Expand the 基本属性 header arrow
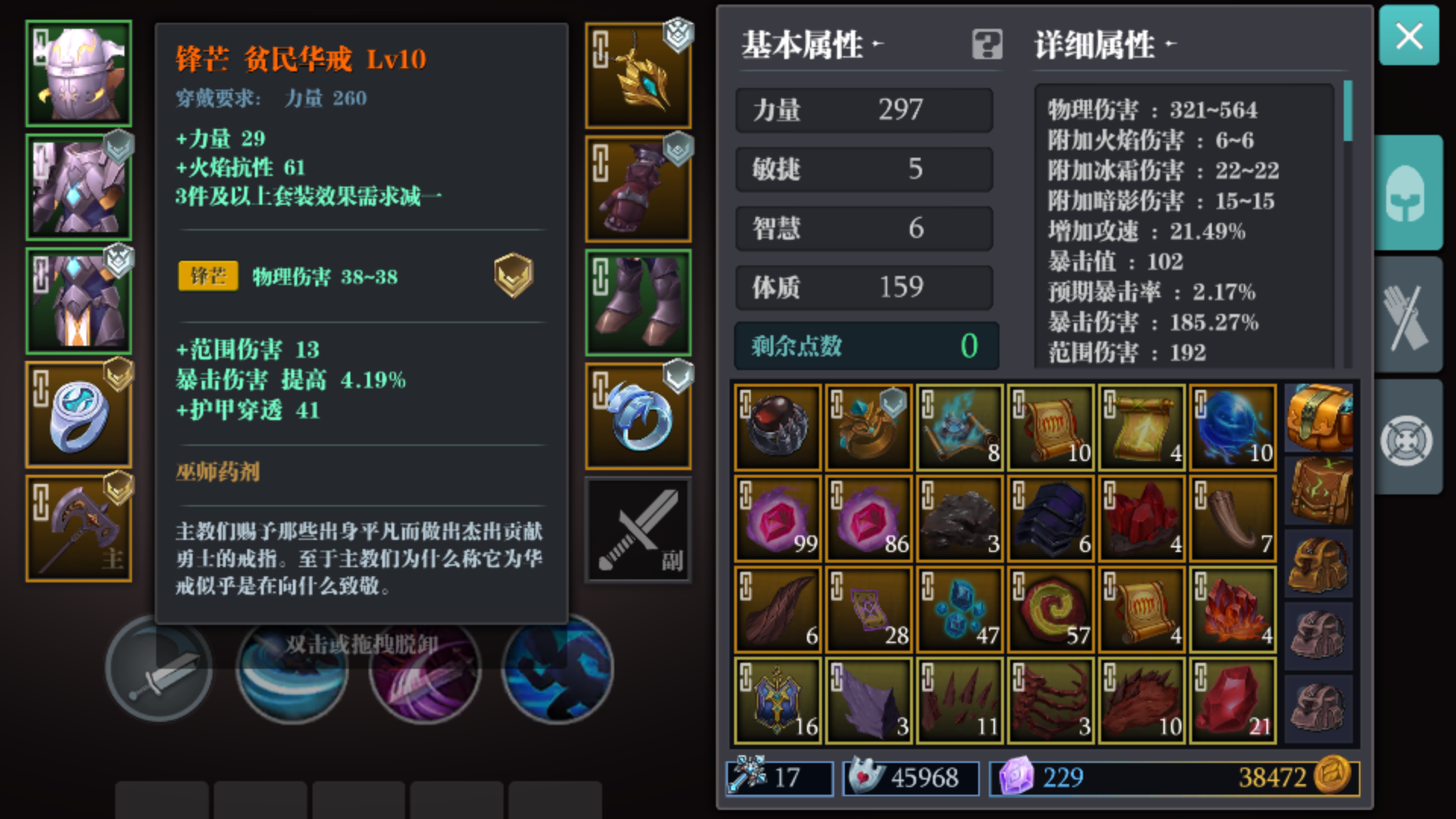 click(877, 44)
